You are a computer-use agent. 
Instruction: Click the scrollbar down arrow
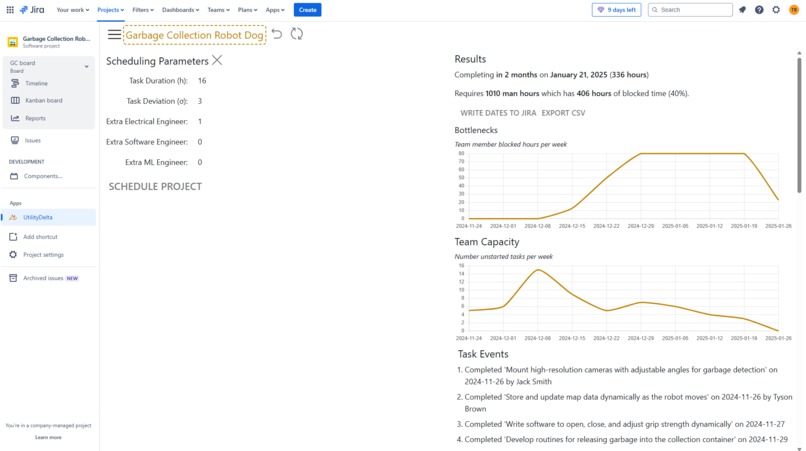click(799, 448)
